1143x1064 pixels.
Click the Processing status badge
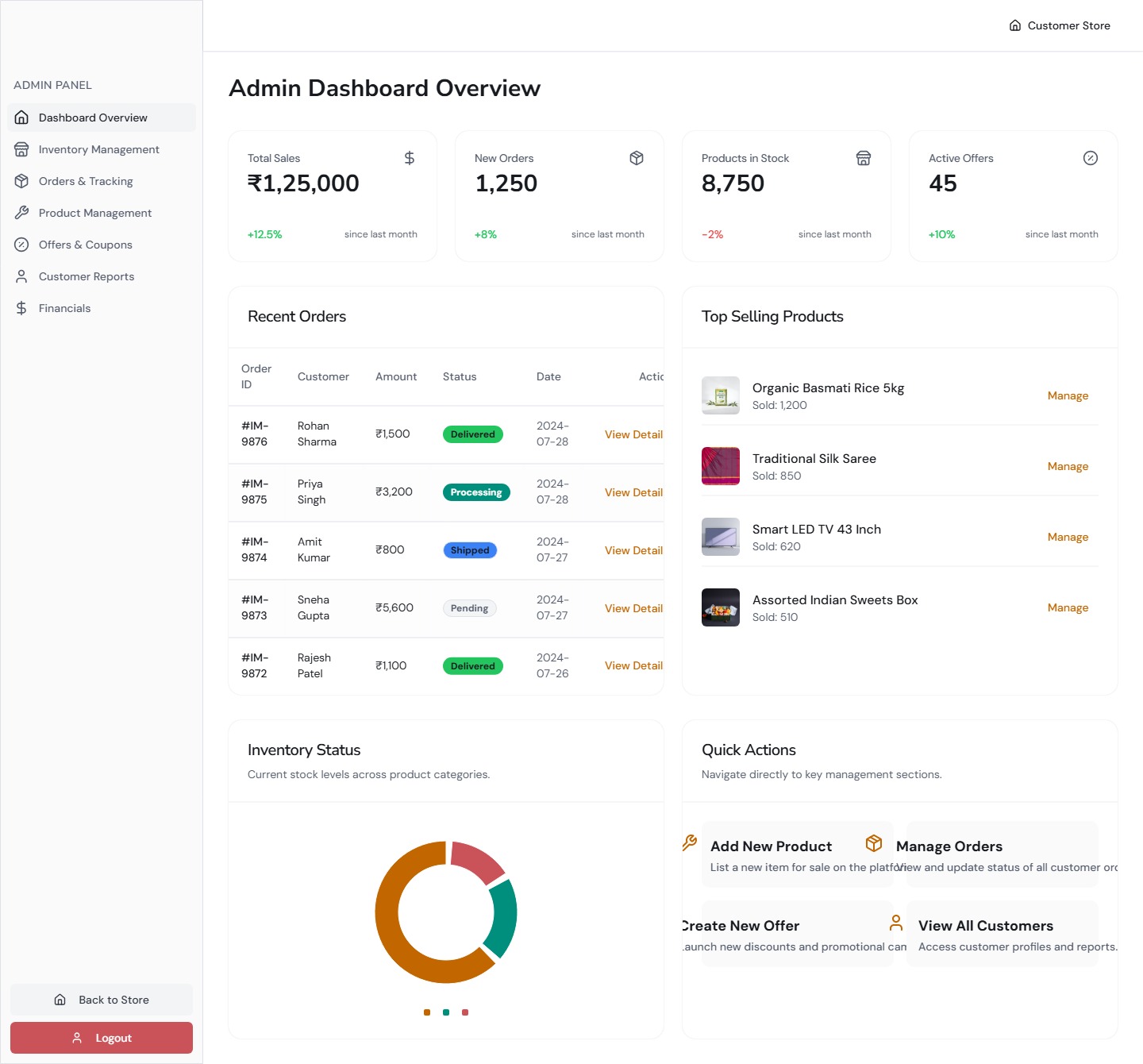click(476, 492)
